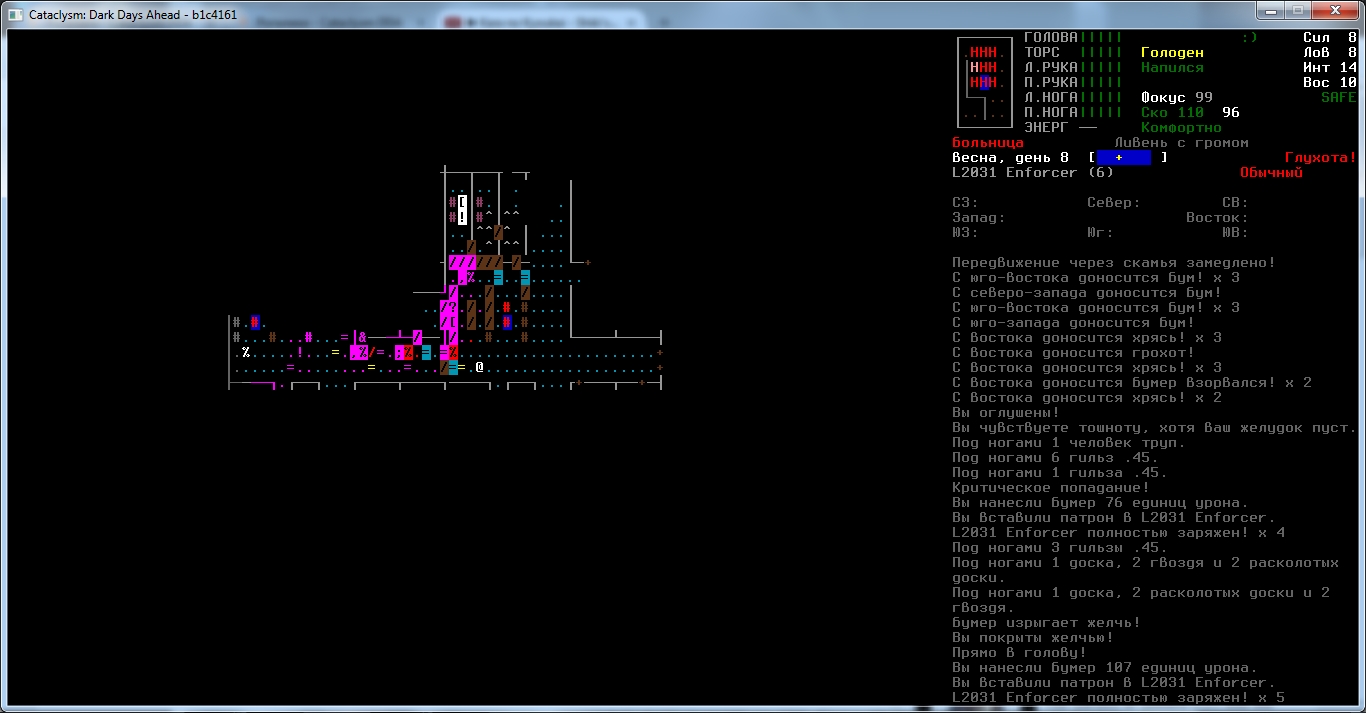
Task: Click the Вы нанесли бумер 107 единиц урона. message
Action: coord(1105,667)
